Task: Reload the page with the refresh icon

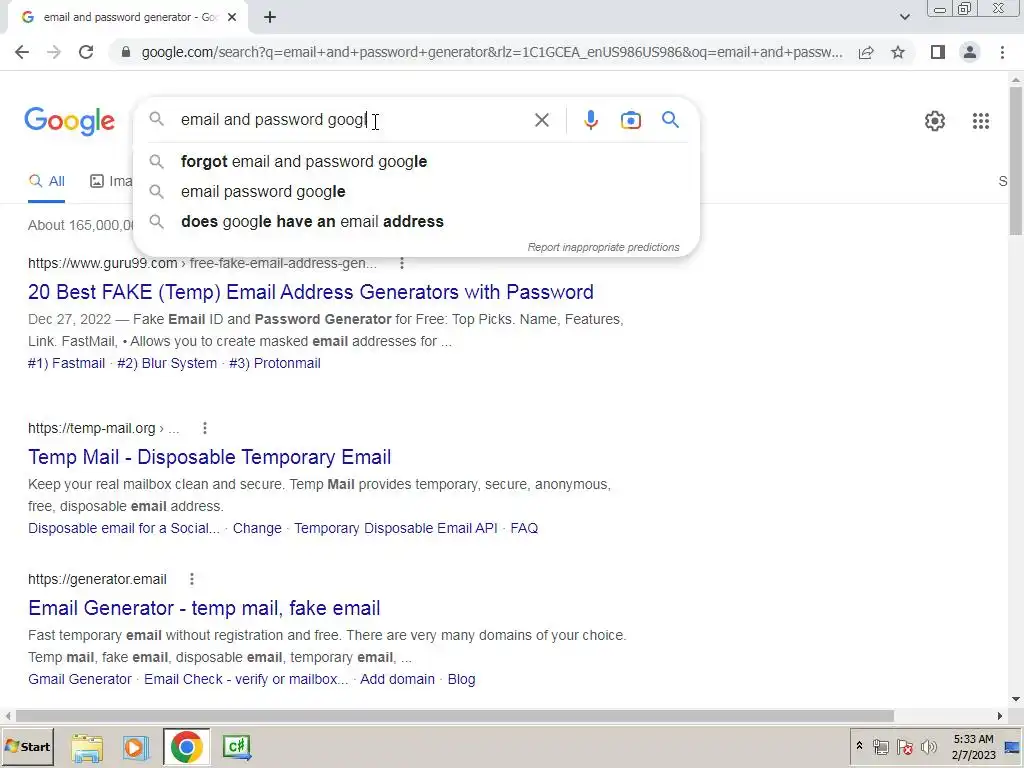Action: 86,52
